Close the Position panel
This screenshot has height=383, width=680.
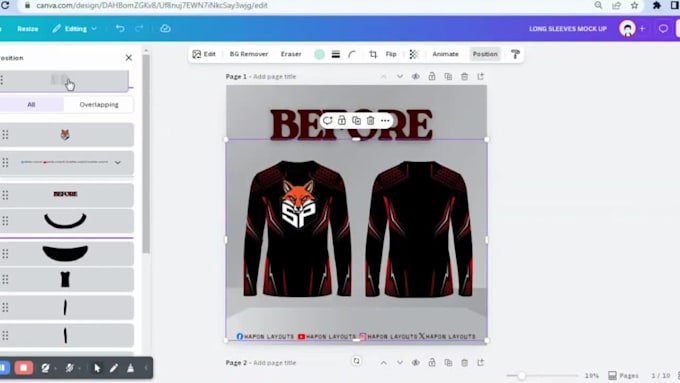tap(128, 58)
